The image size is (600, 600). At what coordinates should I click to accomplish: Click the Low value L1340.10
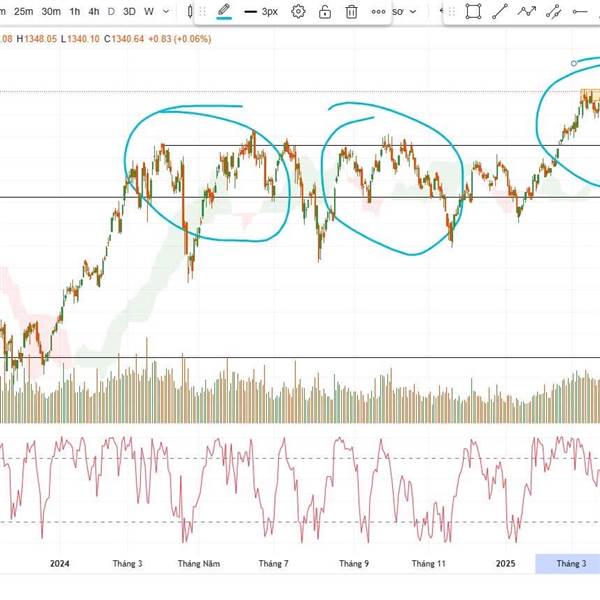coord(80,39)
